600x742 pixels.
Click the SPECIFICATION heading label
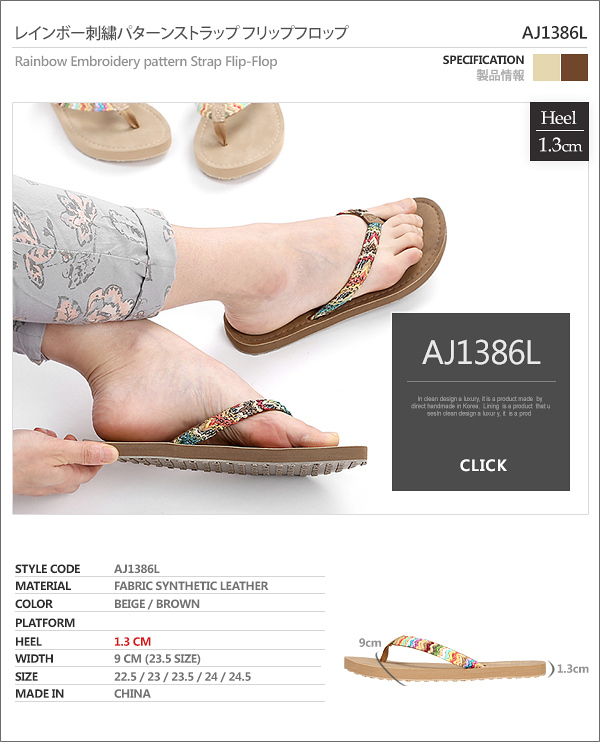pos(483,60)
